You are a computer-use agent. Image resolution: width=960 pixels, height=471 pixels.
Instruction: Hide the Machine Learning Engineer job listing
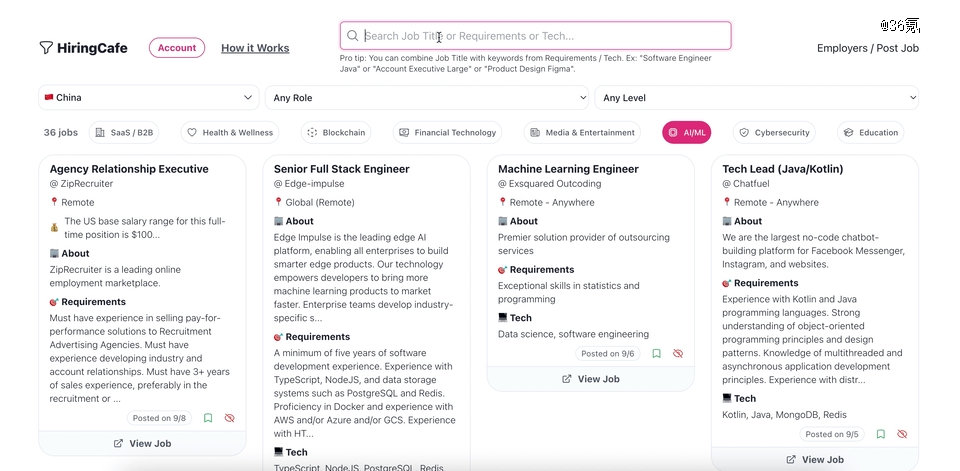(x=678, y=353)
